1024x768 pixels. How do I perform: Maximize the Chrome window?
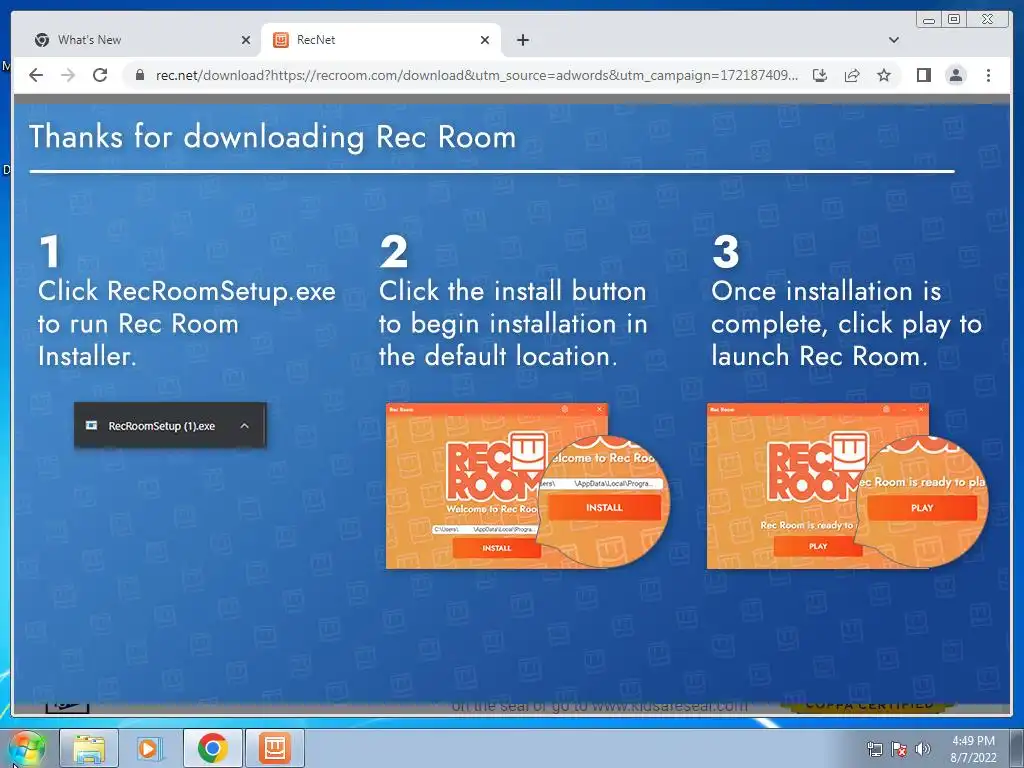click(x=953, y=20)
